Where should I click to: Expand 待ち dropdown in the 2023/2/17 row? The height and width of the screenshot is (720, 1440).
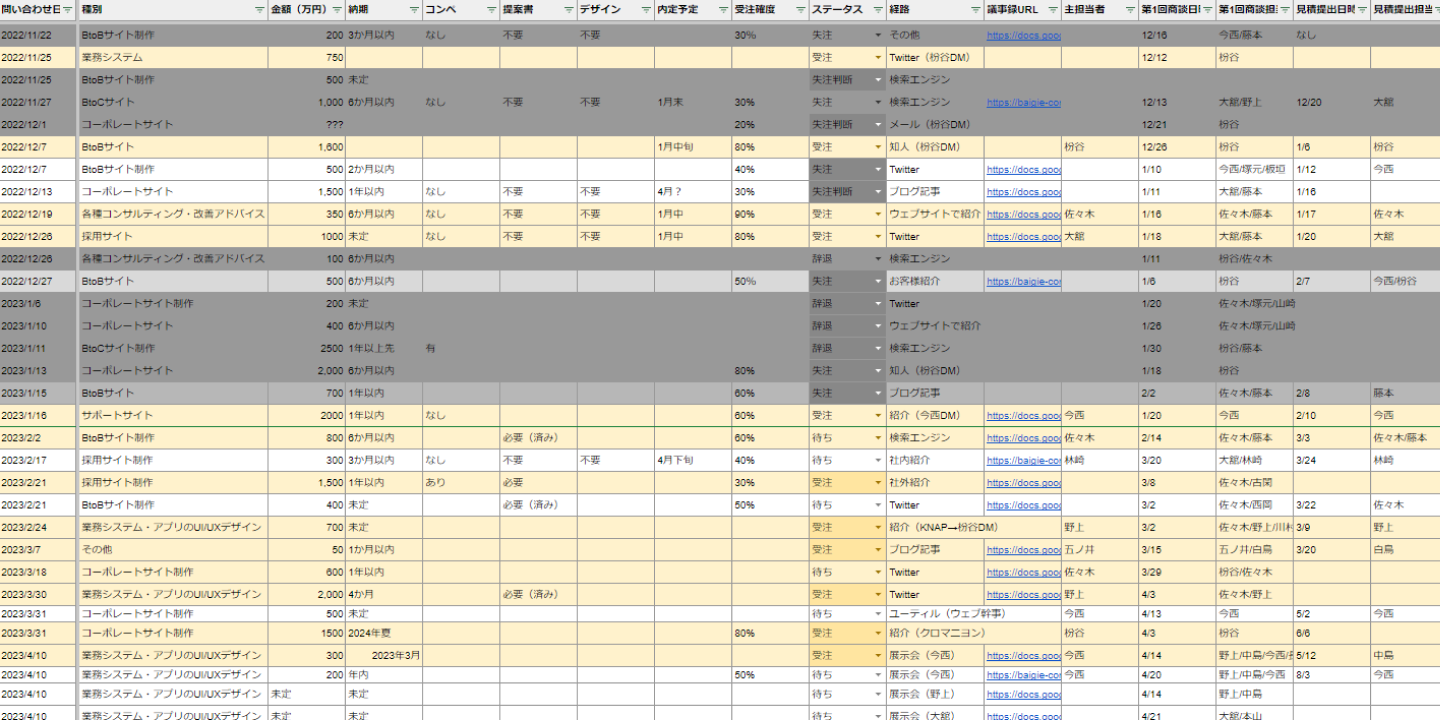[878, 460]
